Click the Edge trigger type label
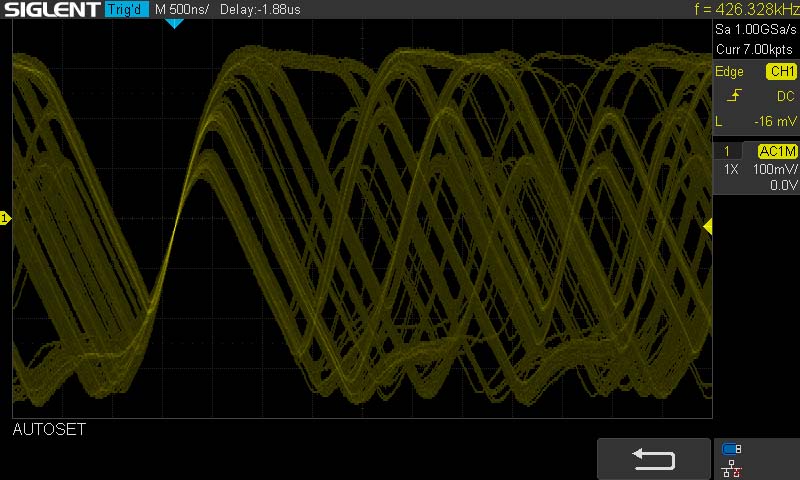This screenshot has height=480, width=800. (729, 71)
